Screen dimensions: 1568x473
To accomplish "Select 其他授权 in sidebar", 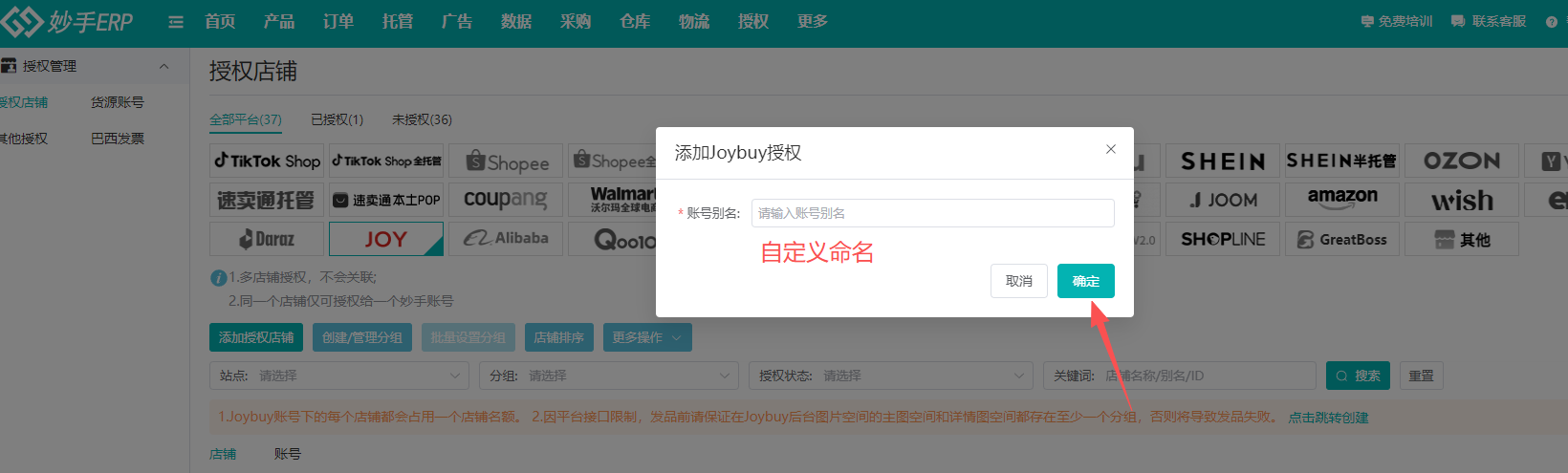I will [x=23, y=139].
